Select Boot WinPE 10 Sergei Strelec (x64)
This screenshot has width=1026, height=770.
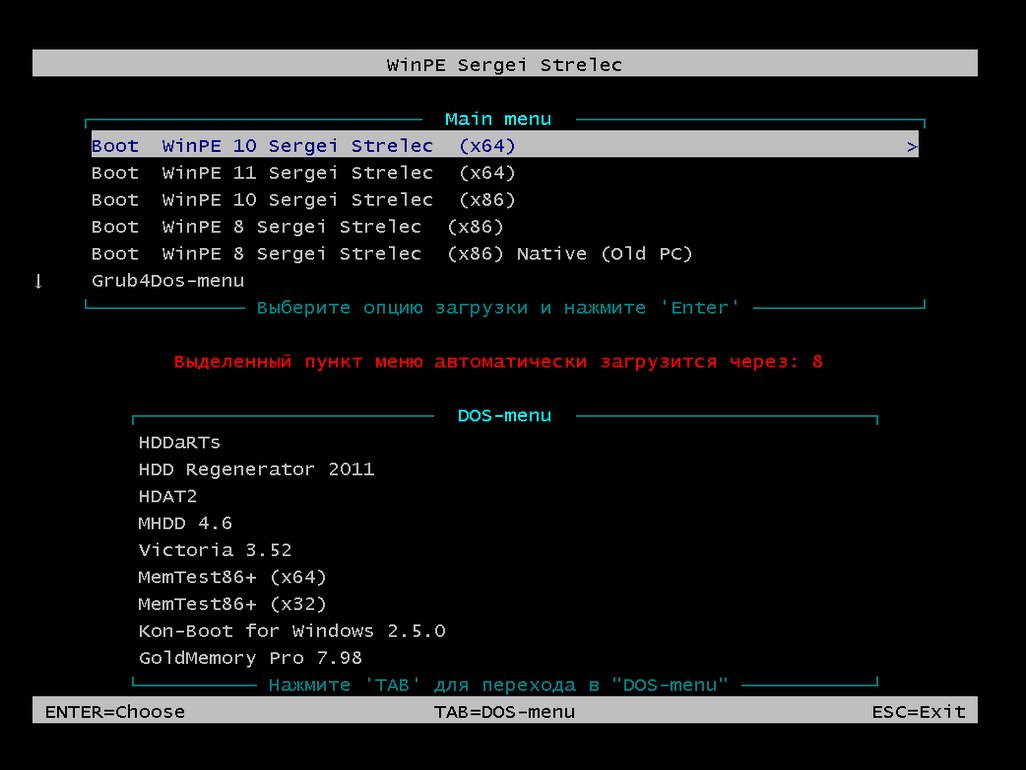504,145
